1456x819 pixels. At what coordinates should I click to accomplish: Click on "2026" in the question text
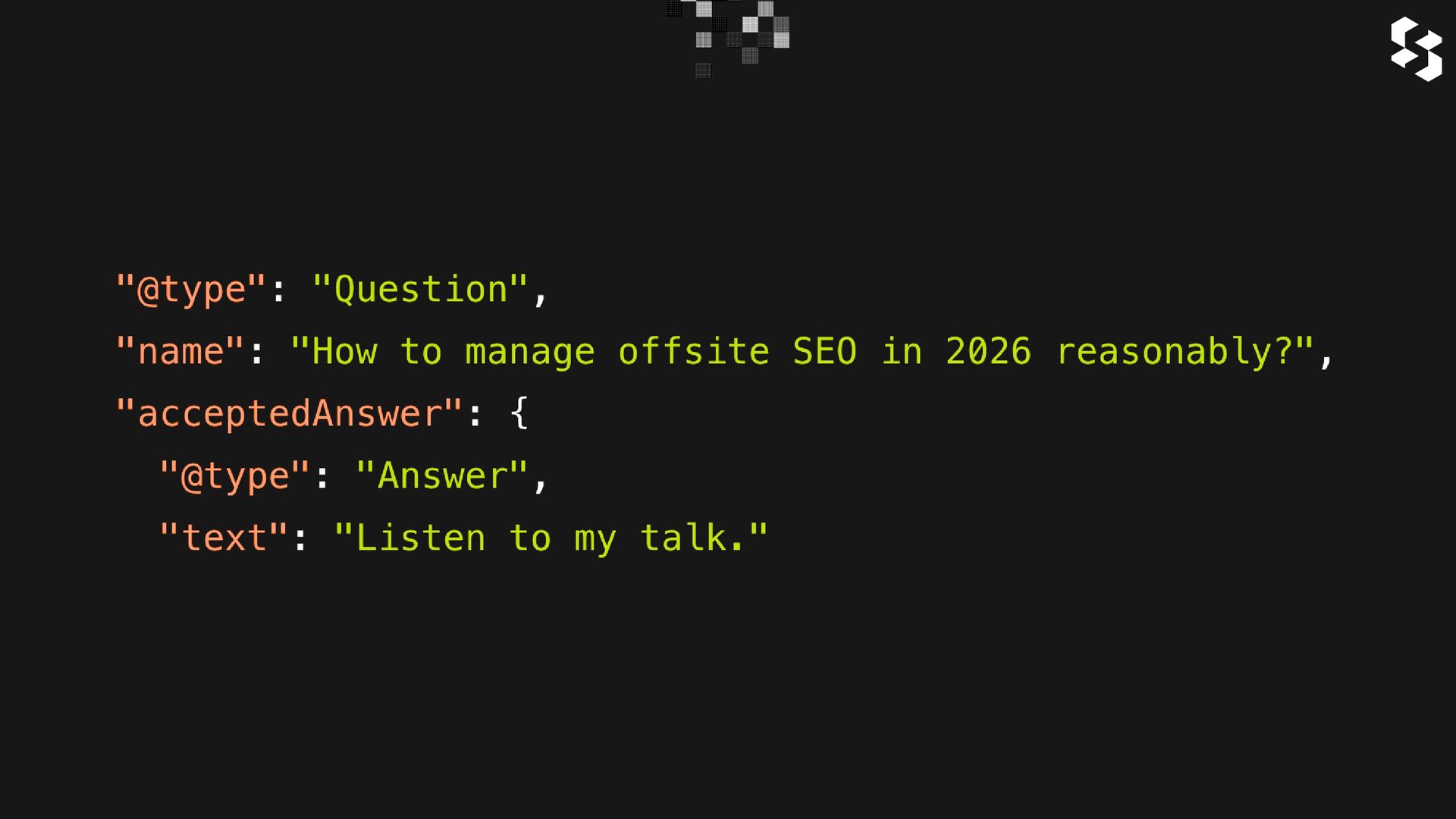[989, 352]
